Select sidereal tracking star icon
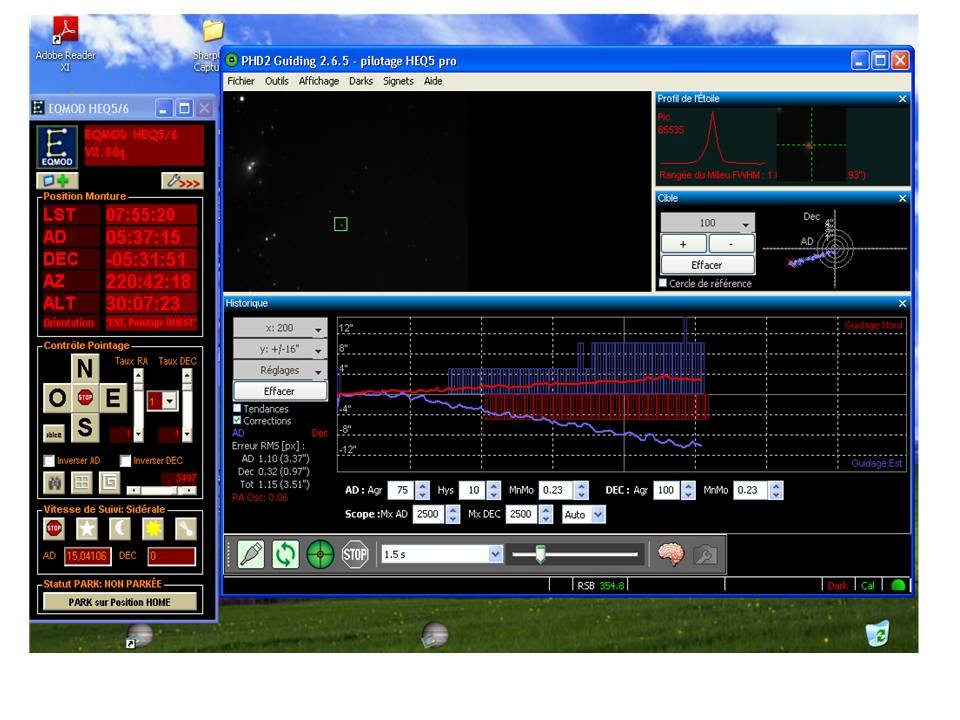The width and height of the screenshot is (960, 720). click(x=87, y=528)
